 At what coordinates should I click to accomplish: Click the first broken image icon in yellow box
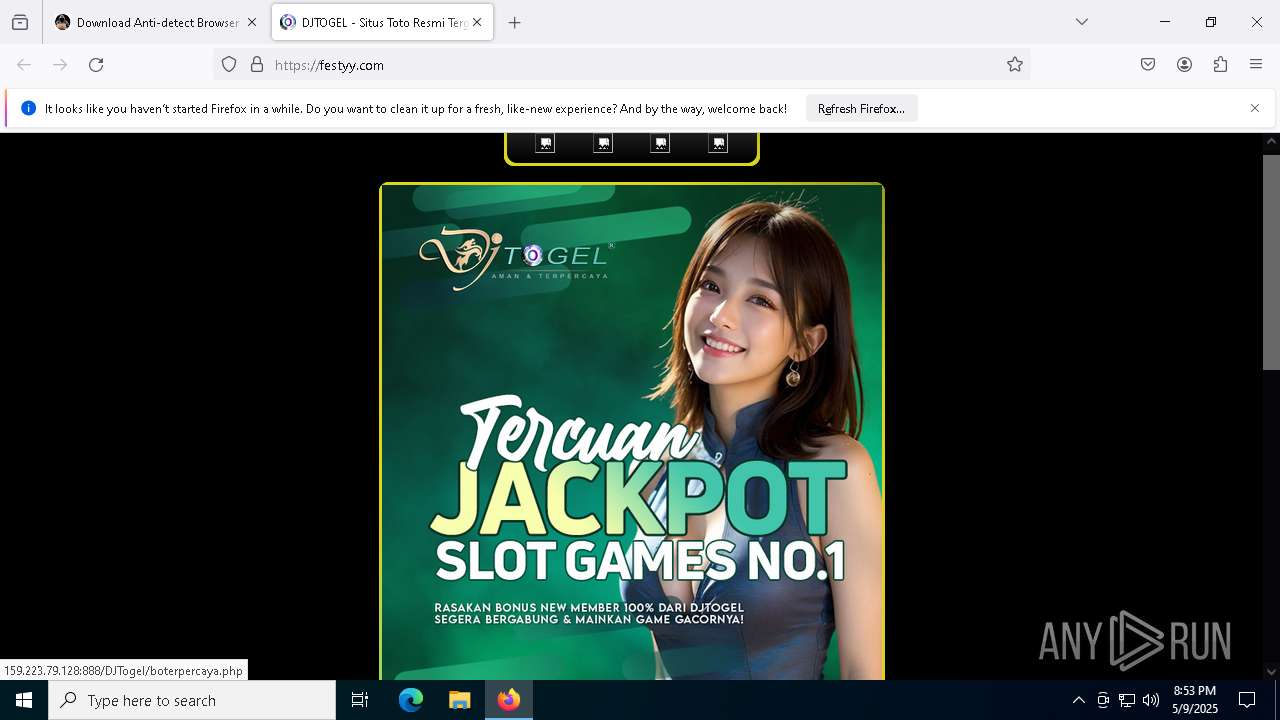tap(545, 143)
